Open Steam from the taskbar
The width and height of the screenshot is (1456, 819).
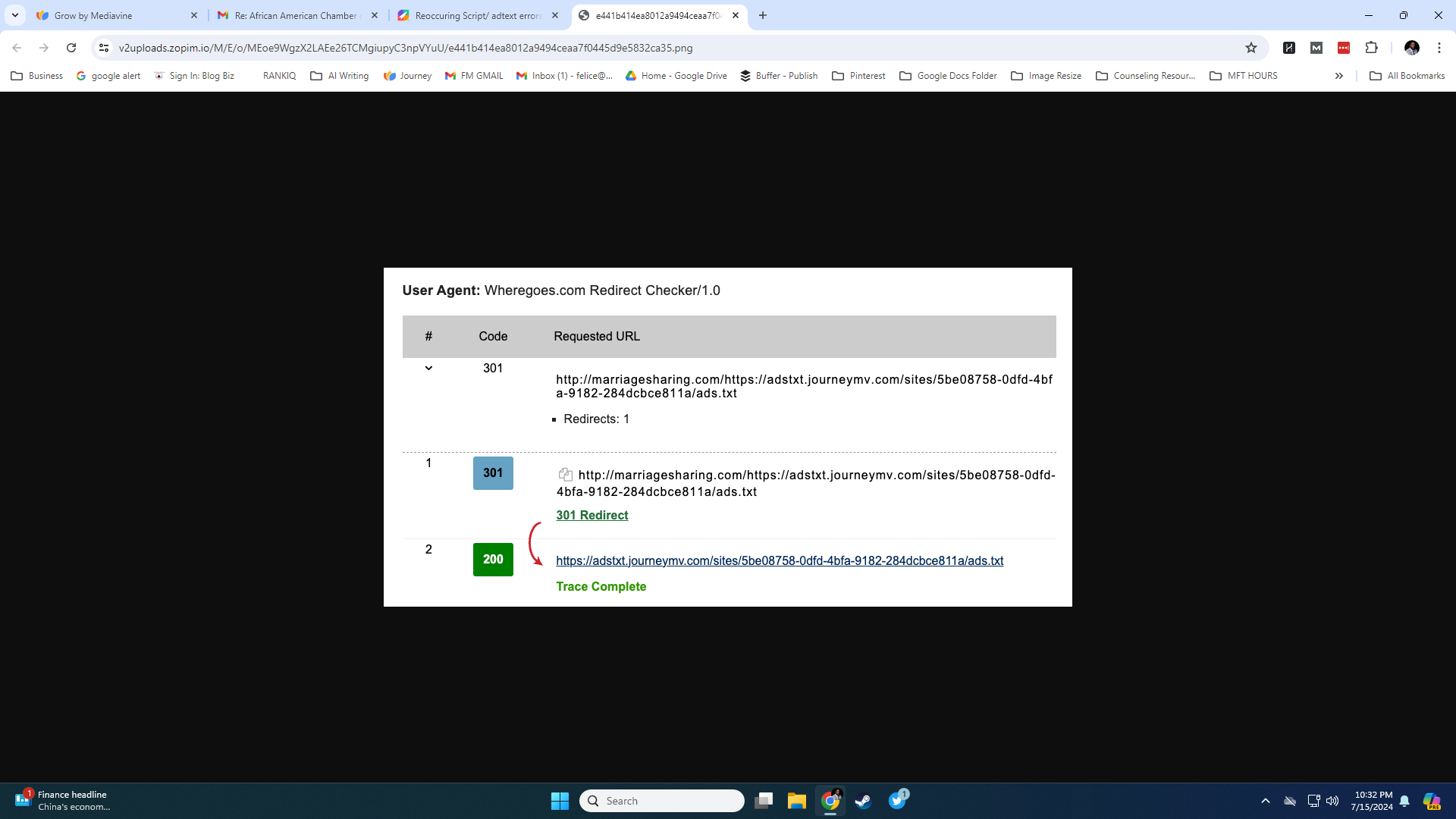click(x=863, y=801)
